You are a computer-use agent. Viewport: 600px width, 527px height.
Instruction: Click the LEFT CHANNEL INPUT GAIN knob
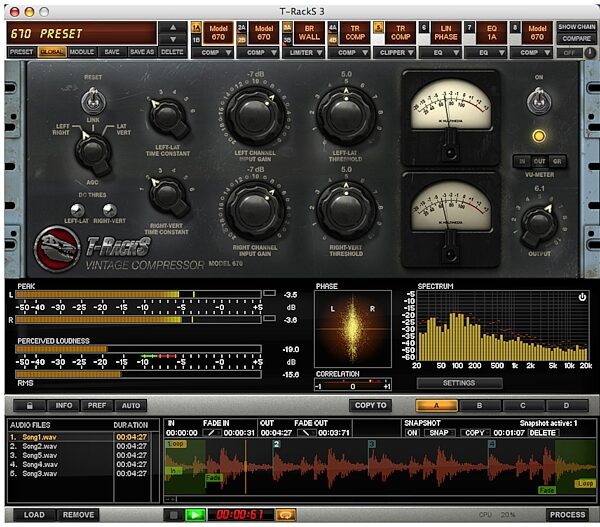click(255, 115)
